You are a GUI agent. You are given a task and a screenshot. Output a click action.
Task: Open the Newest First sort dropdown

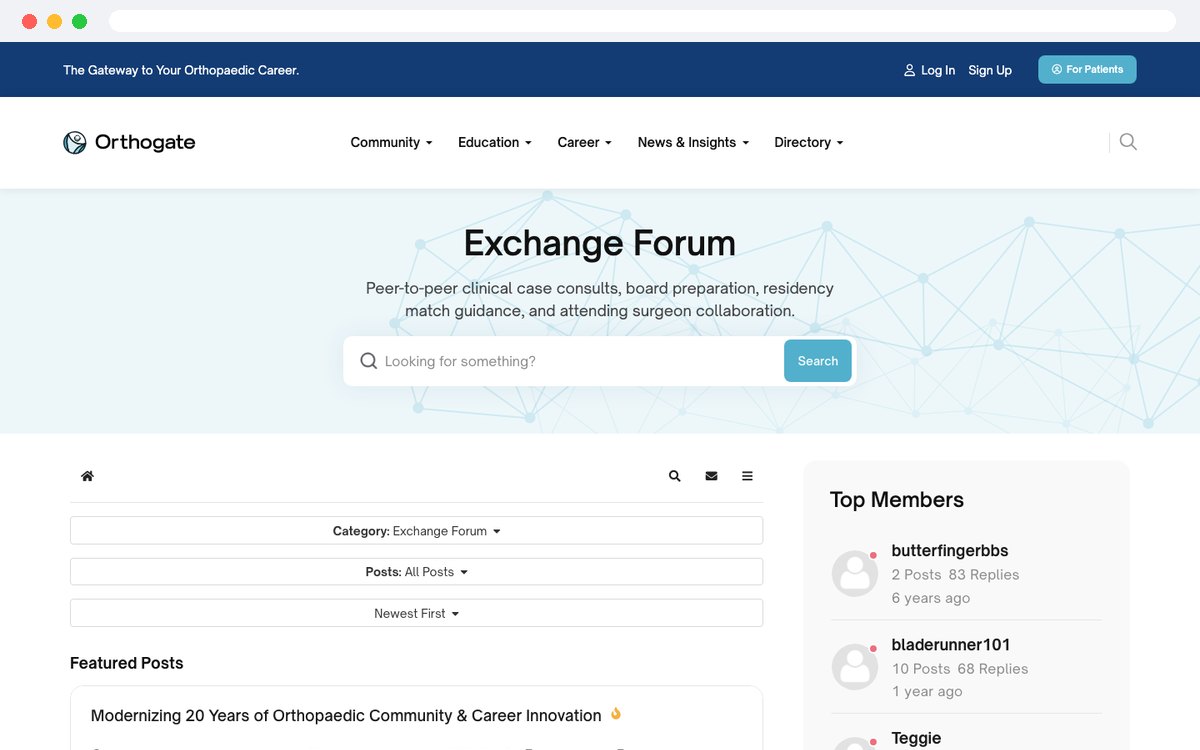click(x=416, y=613)
